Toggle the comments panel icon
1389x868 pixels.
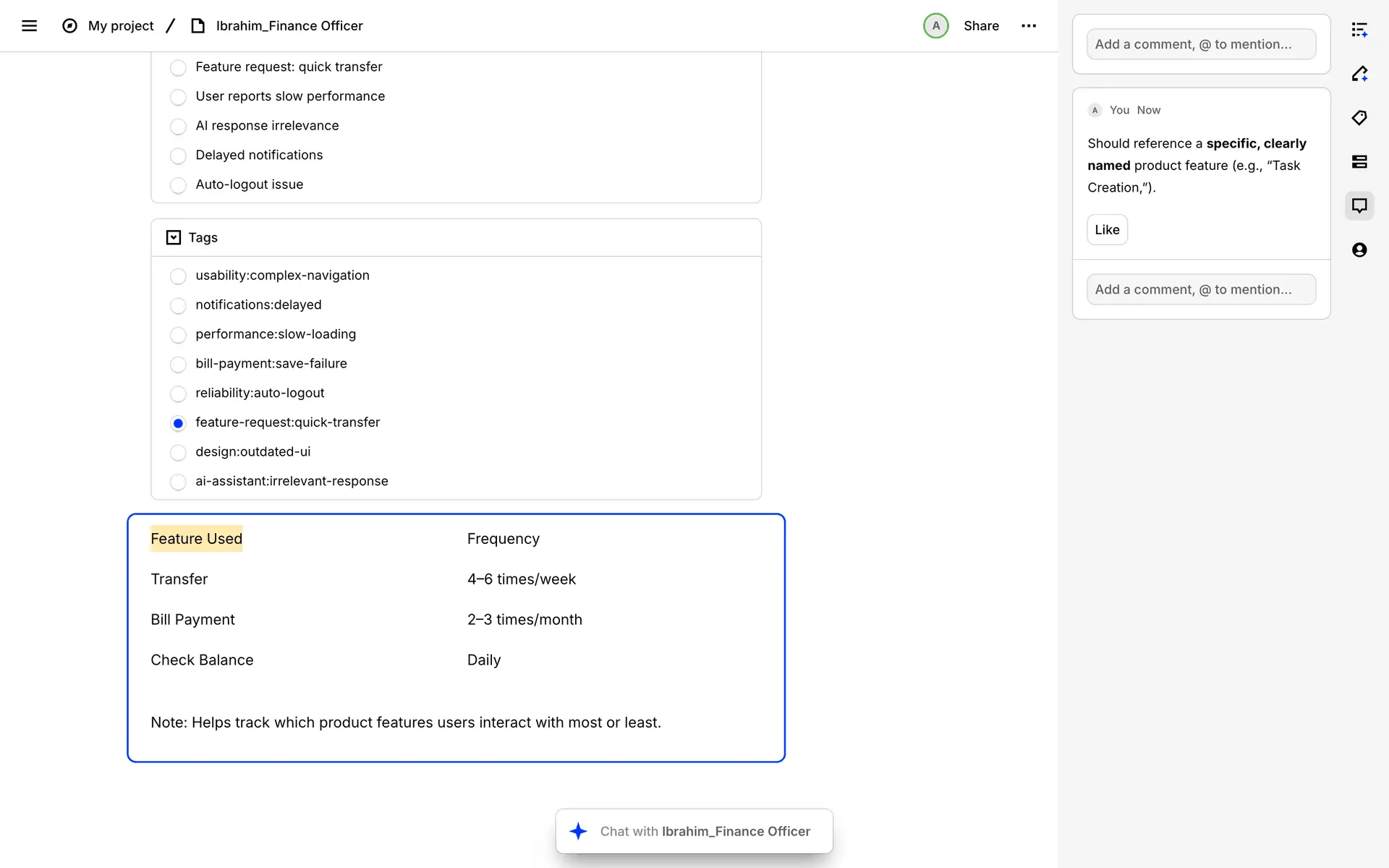pos(1359,206)
